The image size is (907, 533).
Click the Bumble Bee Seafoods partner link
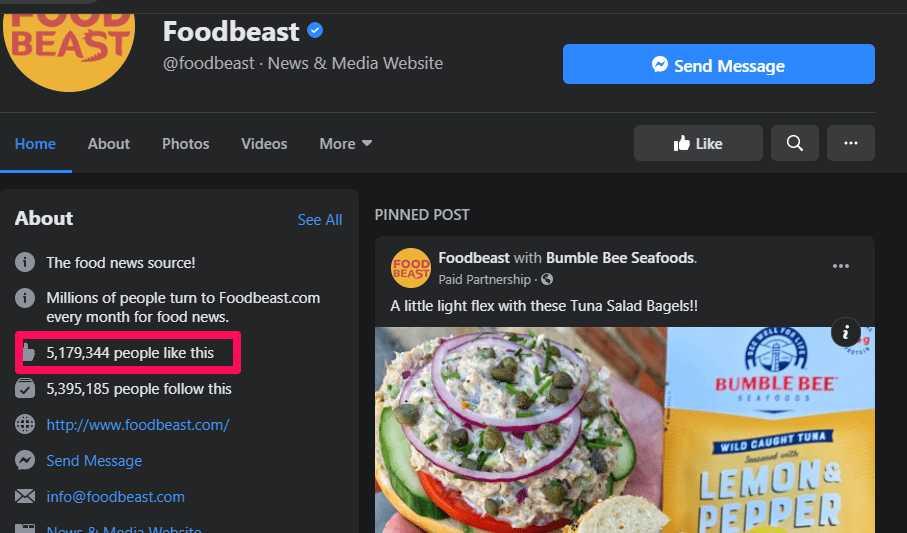(x=620, y=258)
